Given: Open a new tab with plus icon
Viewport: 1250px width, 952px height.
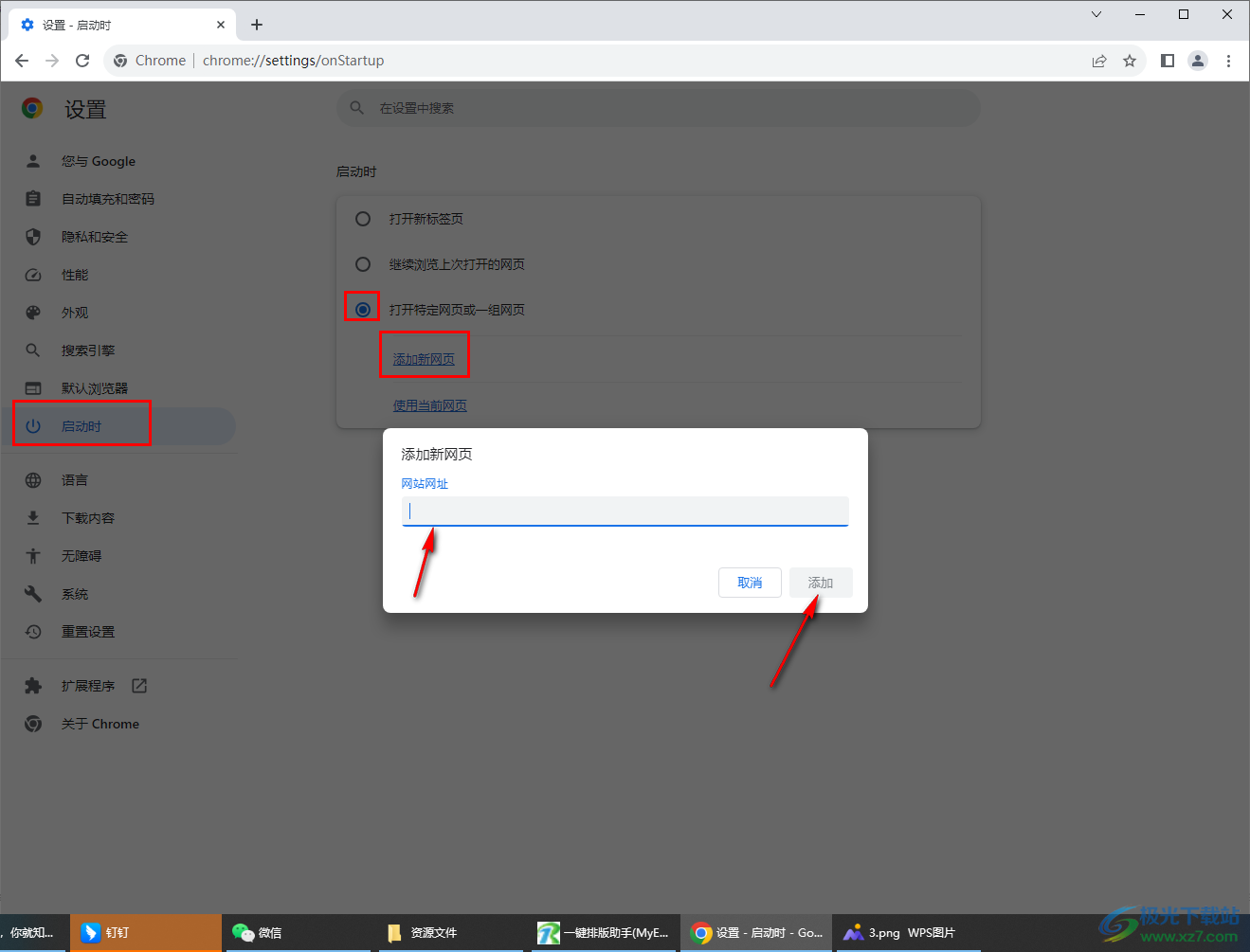Looking at the screenshot, I should (257, 25).
